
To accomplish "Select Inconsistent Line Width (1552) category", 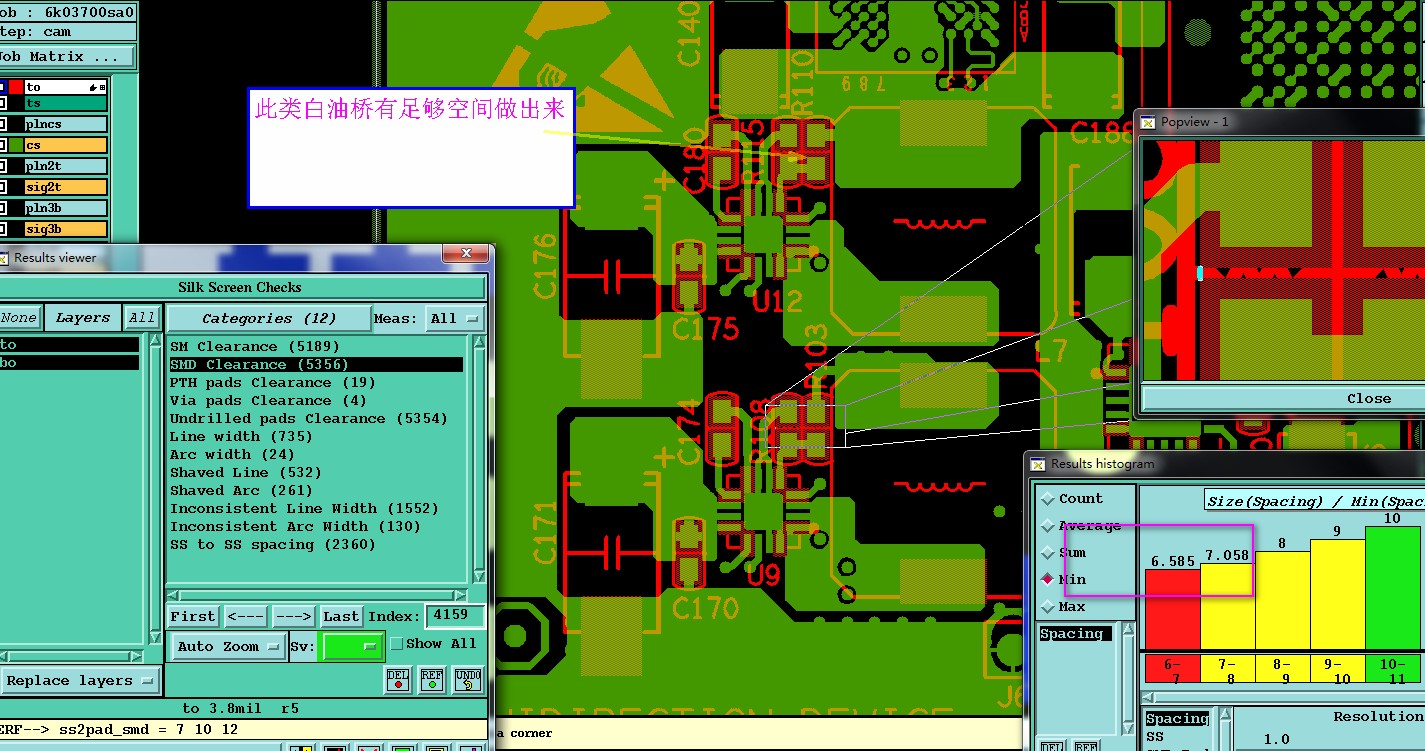I will coord(304,509).
